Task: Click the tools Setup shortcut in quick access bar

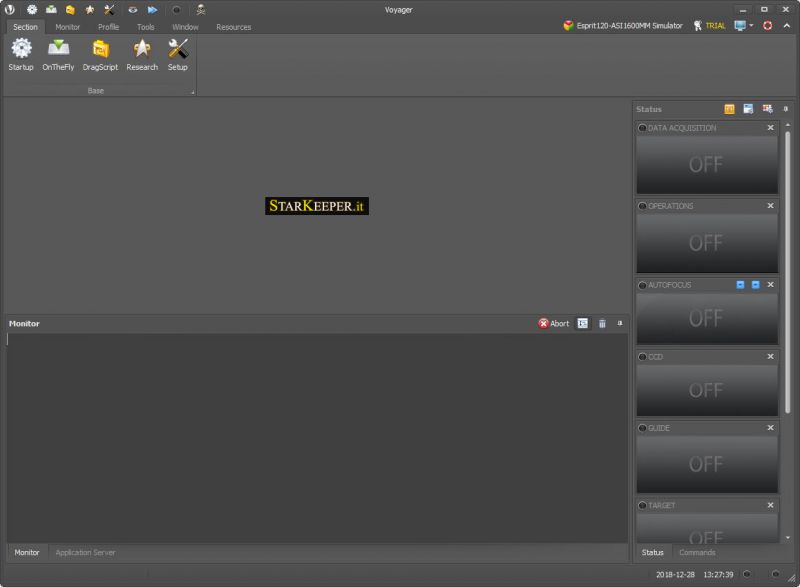Action: point(109,9)
